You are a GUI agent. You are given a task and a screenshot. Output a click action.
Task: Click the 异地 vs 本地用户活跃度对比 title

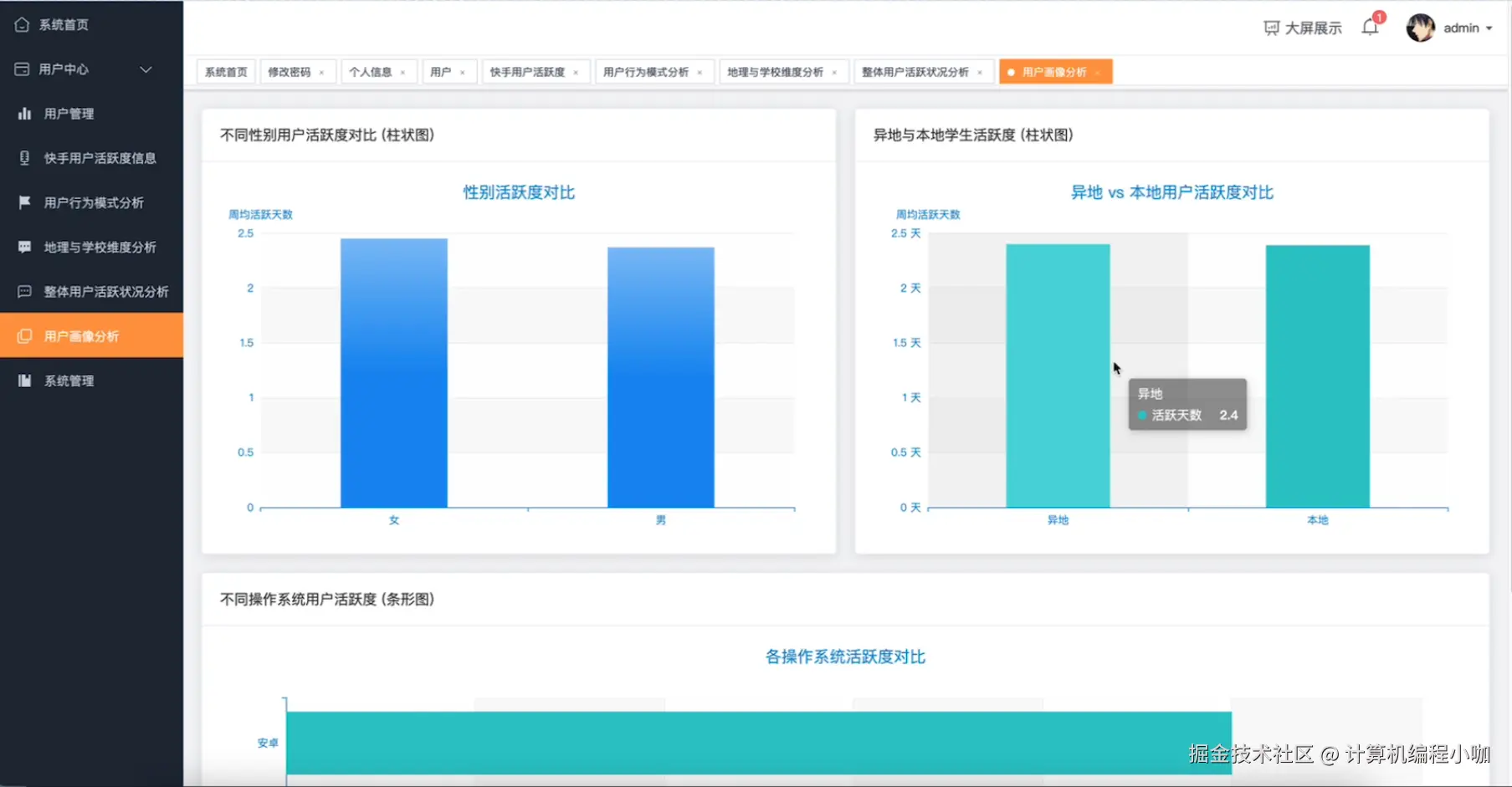(1171, 192)
